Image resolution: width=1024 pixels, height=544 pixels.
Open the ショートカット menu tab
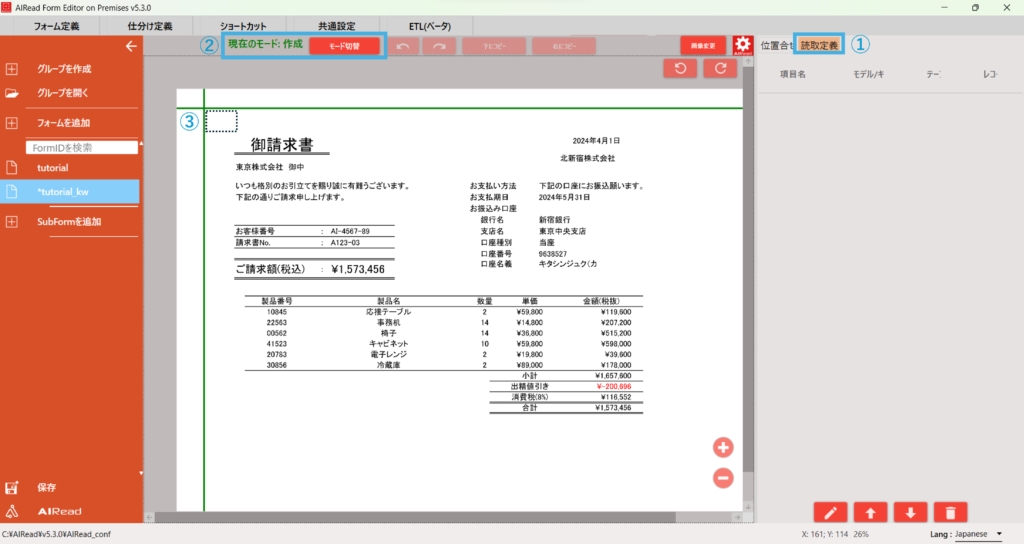point(243,25)
